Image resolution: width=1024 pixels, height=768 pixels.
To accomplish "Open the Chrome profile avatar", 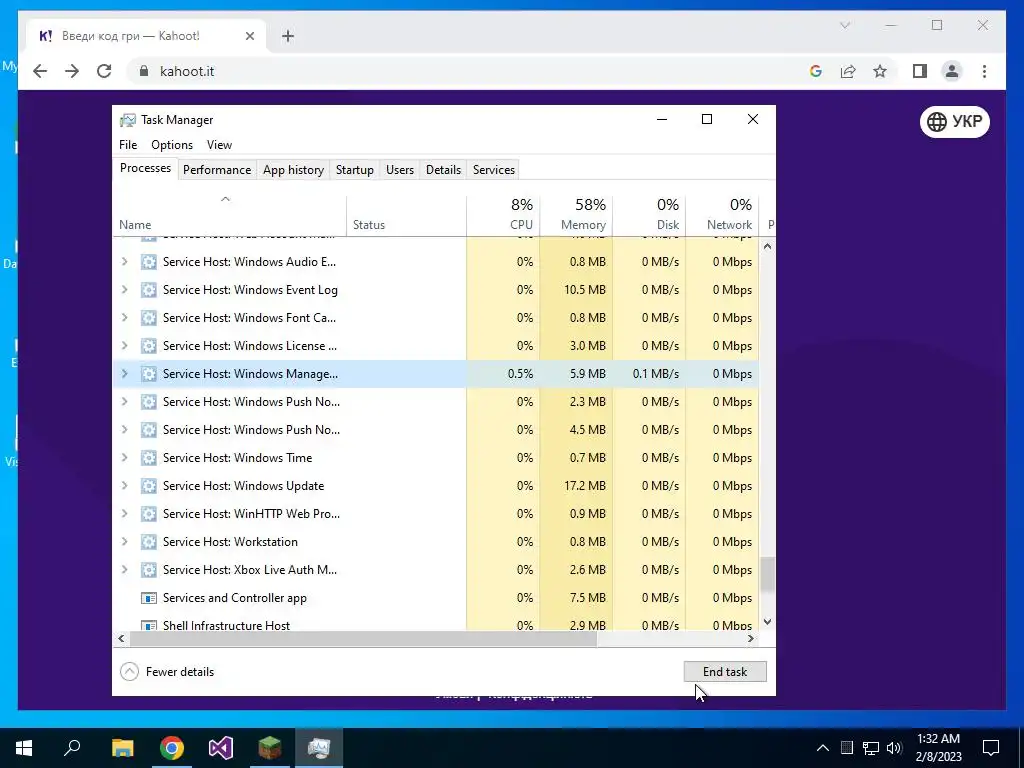I will pyautogui.click(x=952, y=71).
